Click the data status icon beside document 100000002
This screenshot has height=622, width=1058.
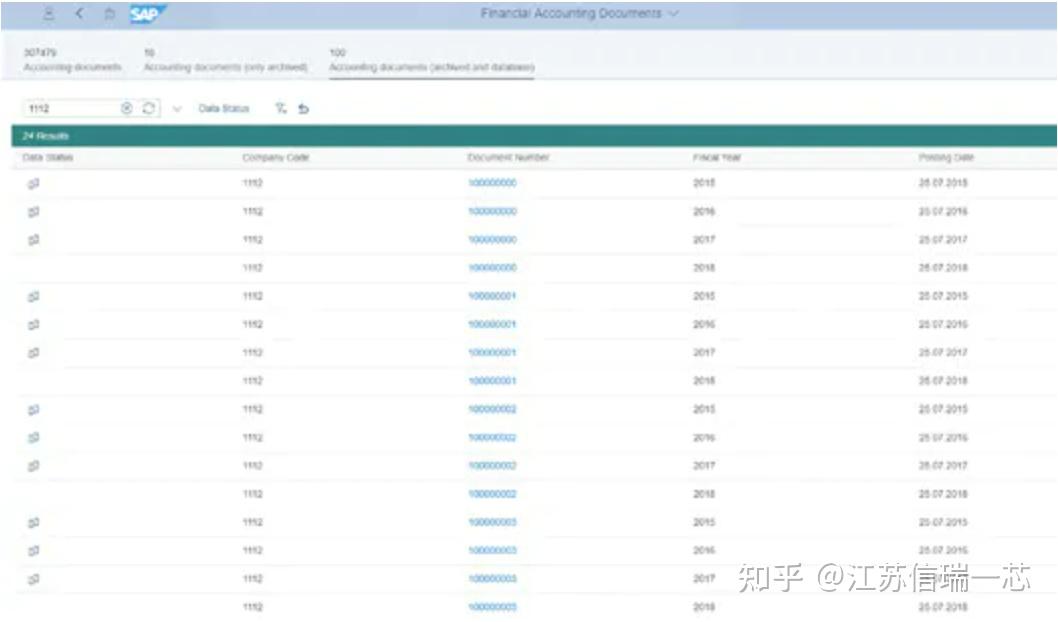coord(33,408)
